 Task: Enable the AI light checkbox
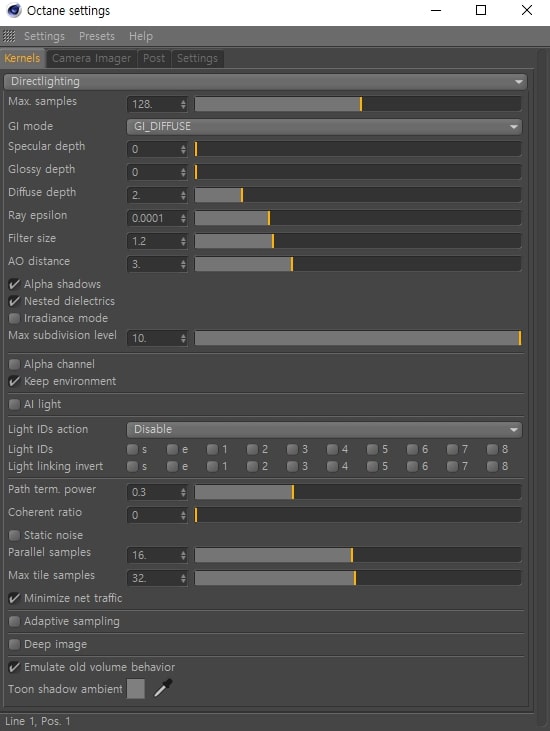(x=14, y=404)
